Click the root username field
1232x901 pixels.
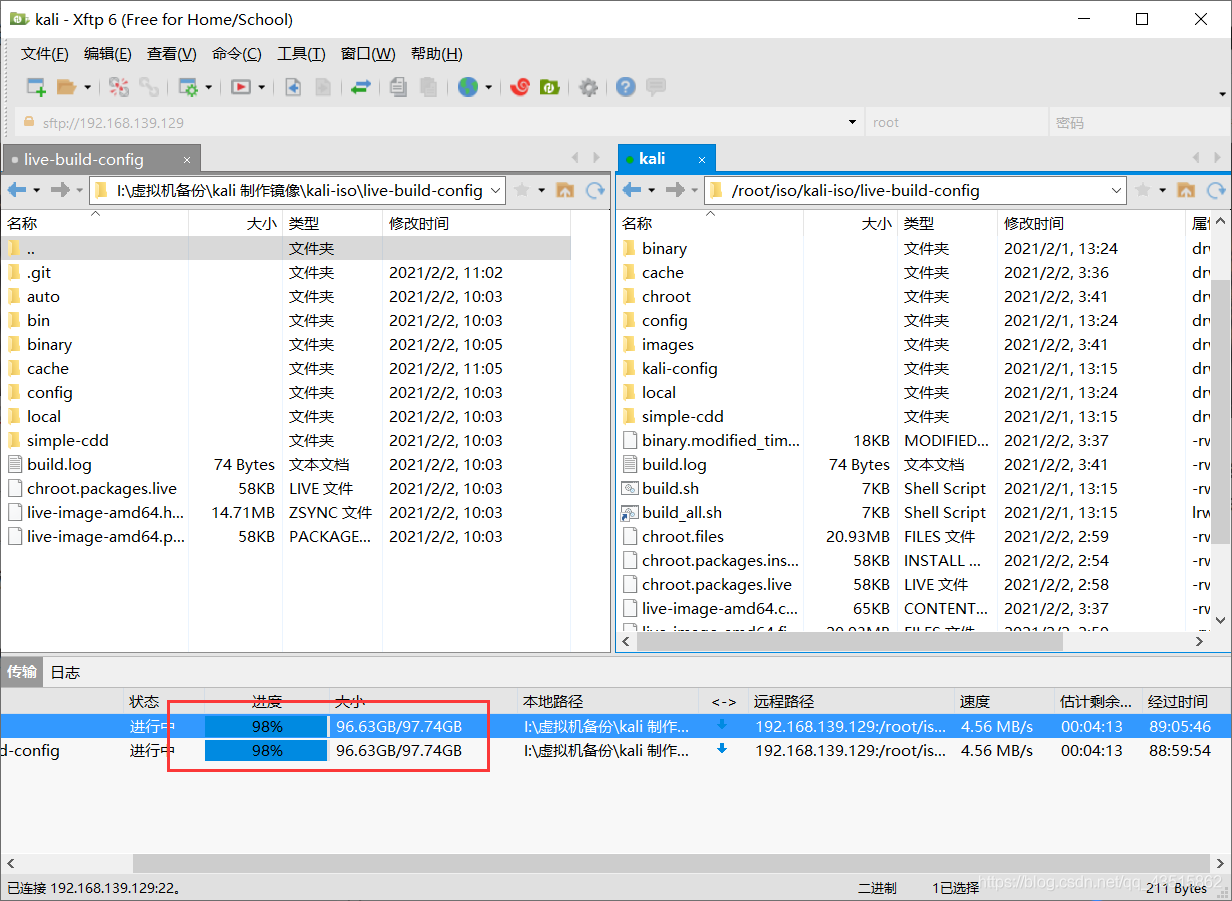956,122
